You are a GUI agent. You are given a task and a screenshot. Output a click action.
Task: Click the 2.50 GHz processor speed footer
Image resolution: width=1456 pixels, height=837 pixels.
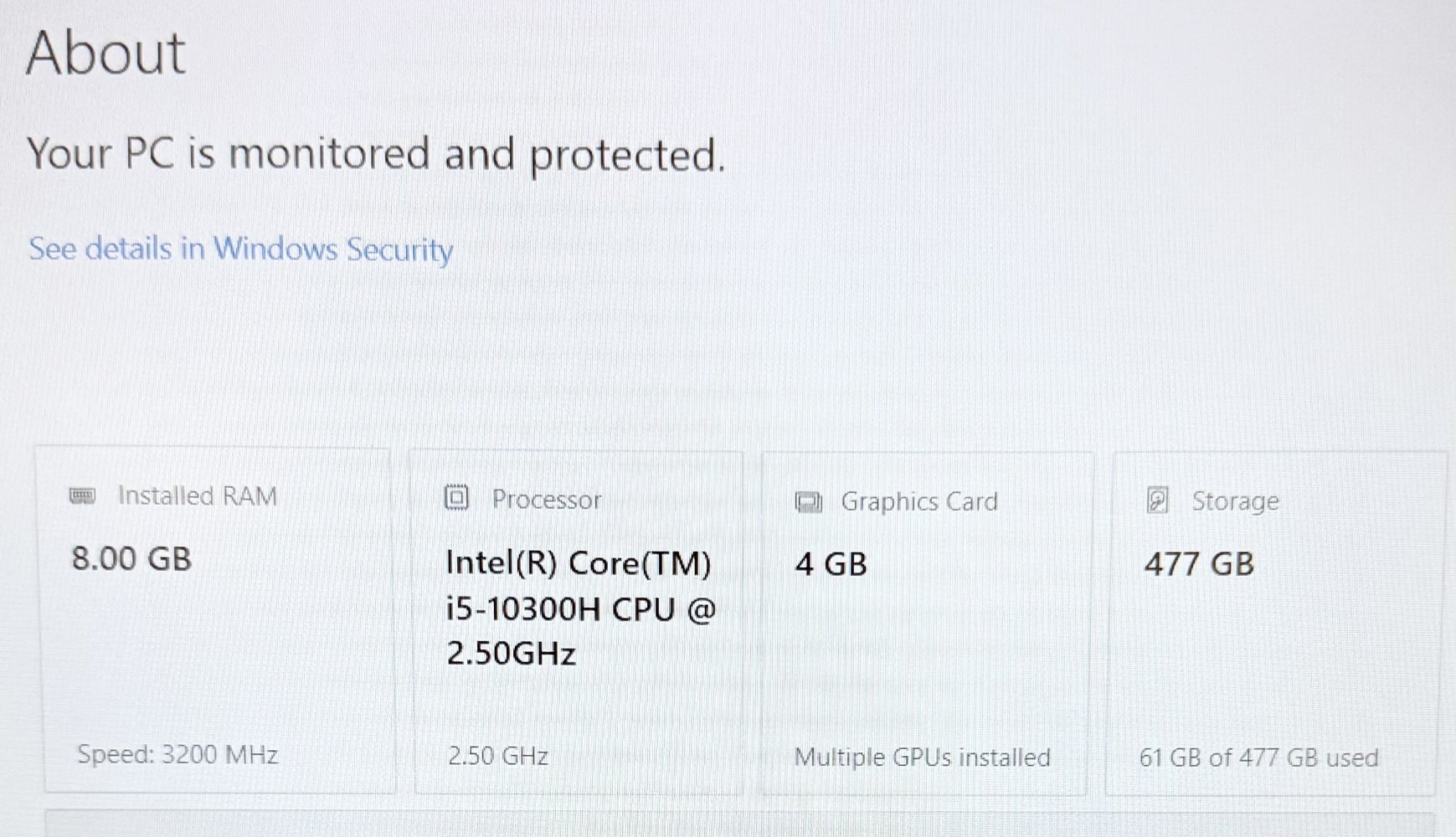point(497,757)
